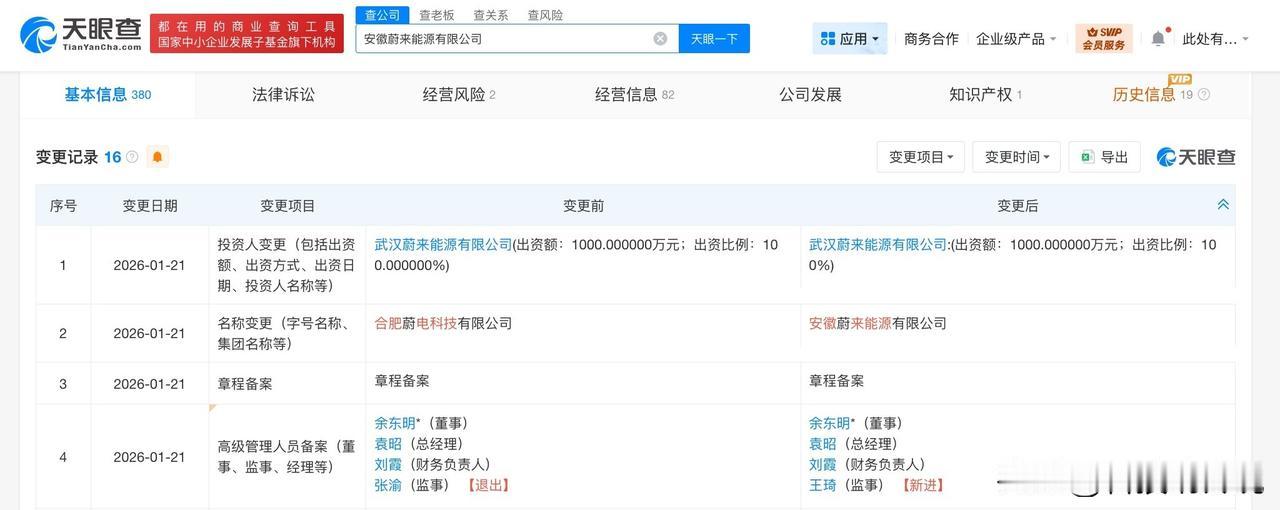Click the TianYanCha logo
The height and width of the screenshot is (510, 1280).
(81, 35)
